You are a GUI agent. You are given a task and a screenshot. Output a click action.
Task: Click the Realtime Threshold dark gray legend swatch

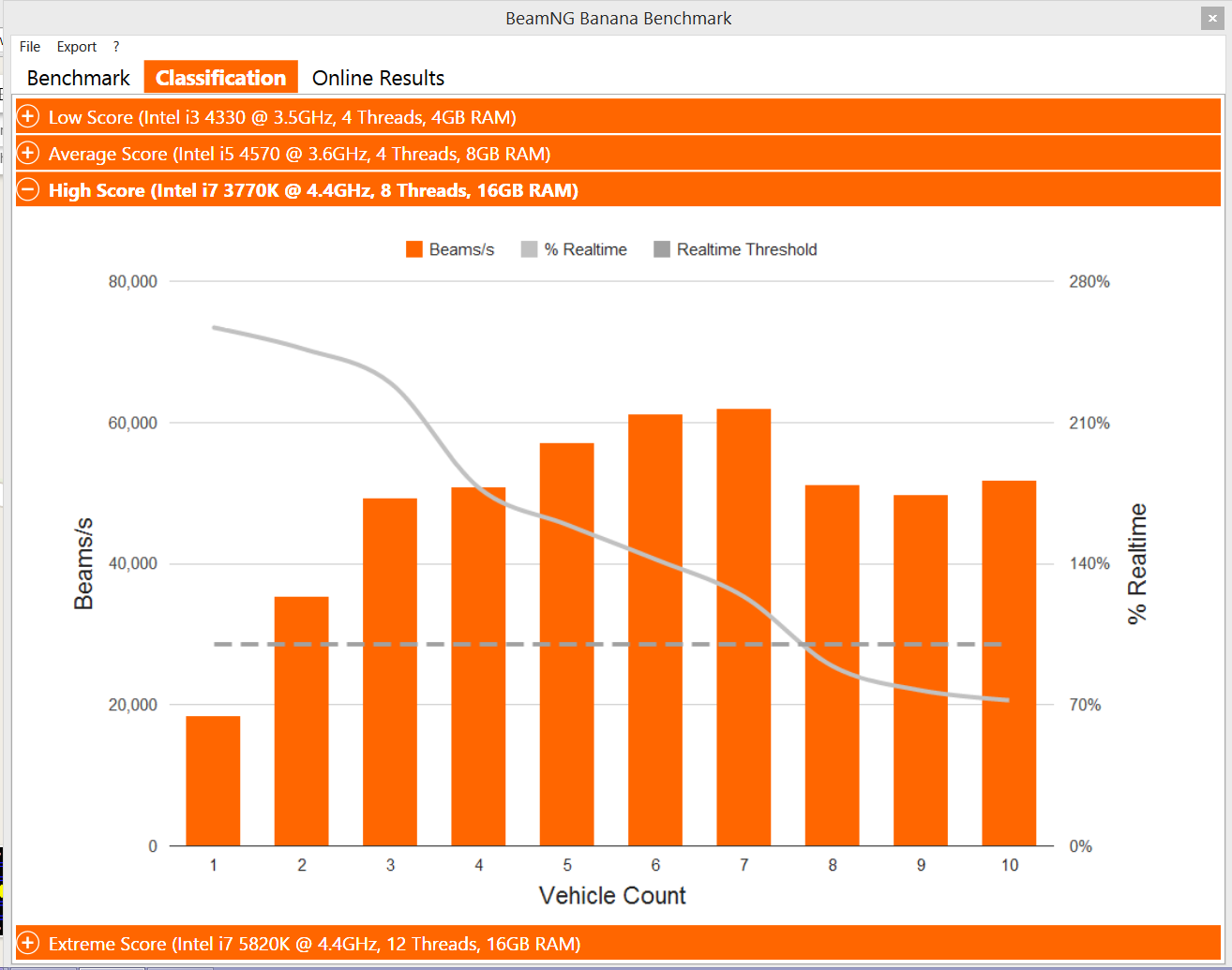point(662,249)
